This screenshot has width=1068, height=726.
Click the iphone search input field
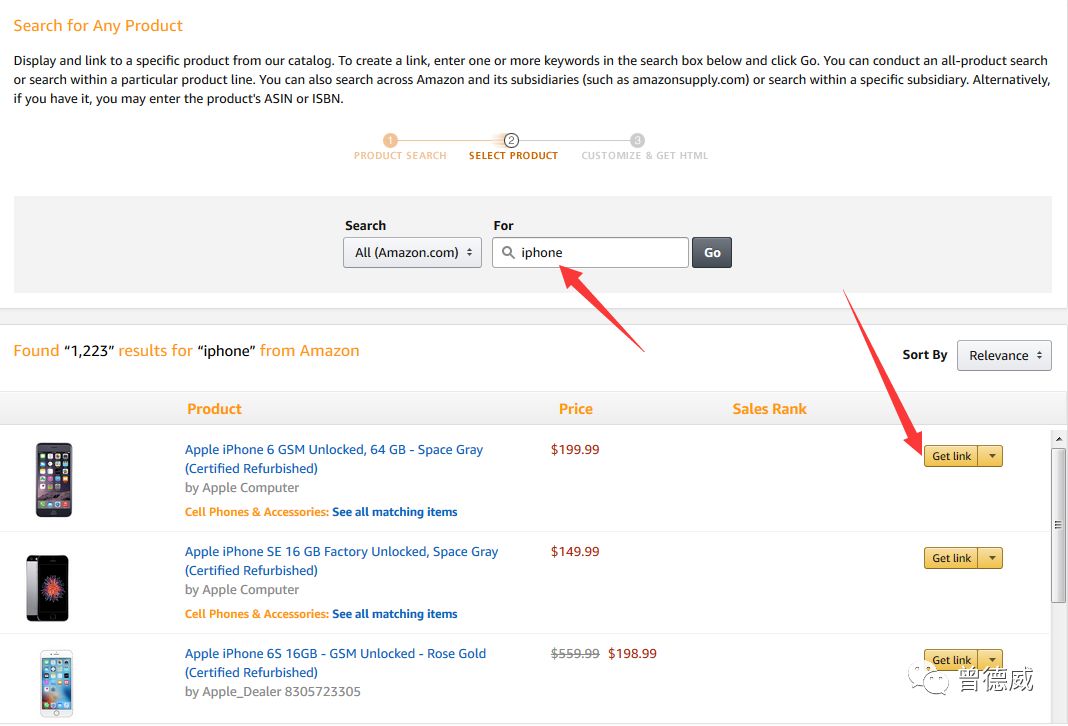(x=591, y=253)
